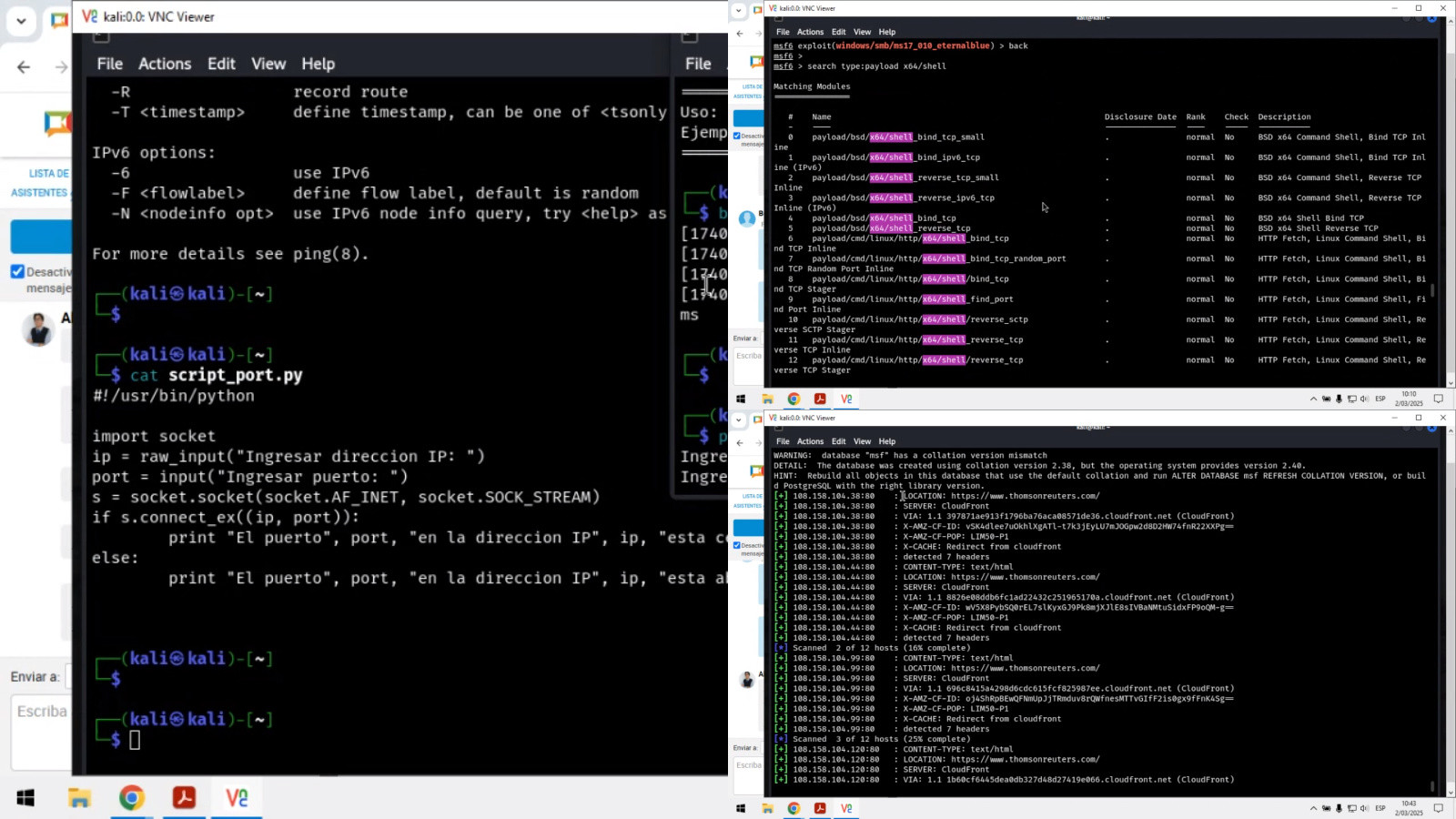Screen dimensions: 1456x819
Task: Click the volume tray icon in the 10:10 taskbar
Action: (x=1363, y=399)
